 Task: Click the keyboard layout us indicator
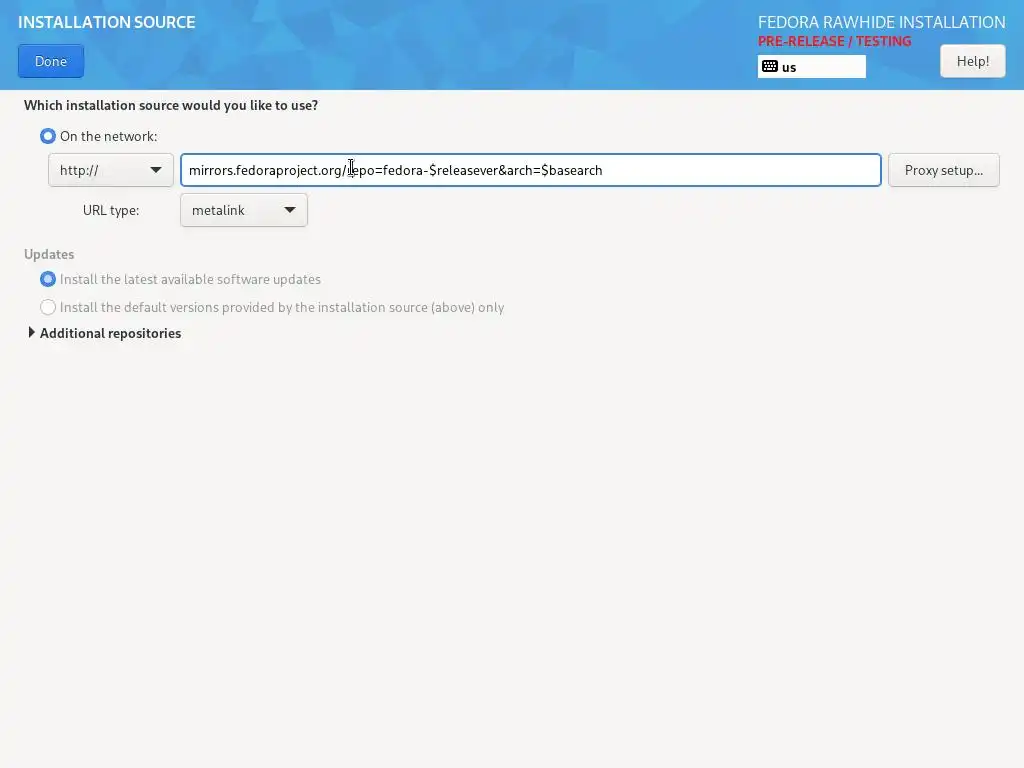pyautogui.click(x=811, y=67)
